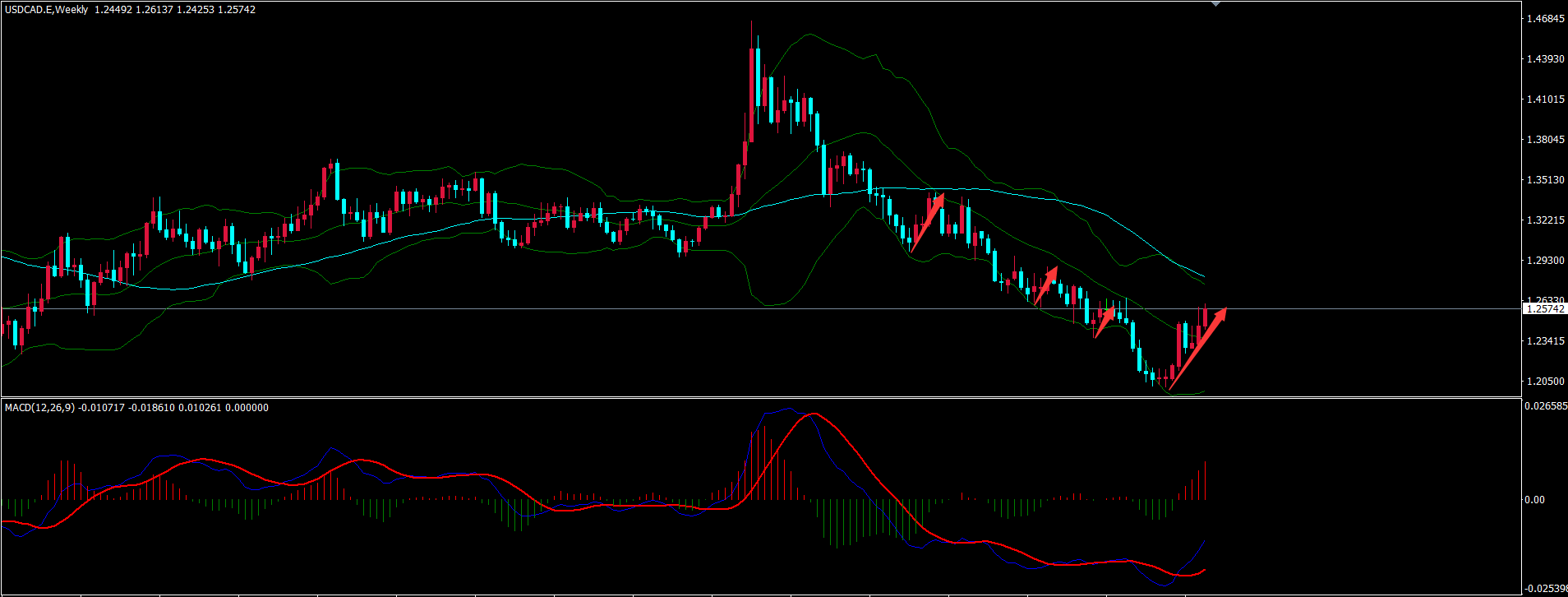This screenshot has width=1568, height=597.
Task: Click the 1.38045 price scale label
Action: click(x=1545, y=140)
